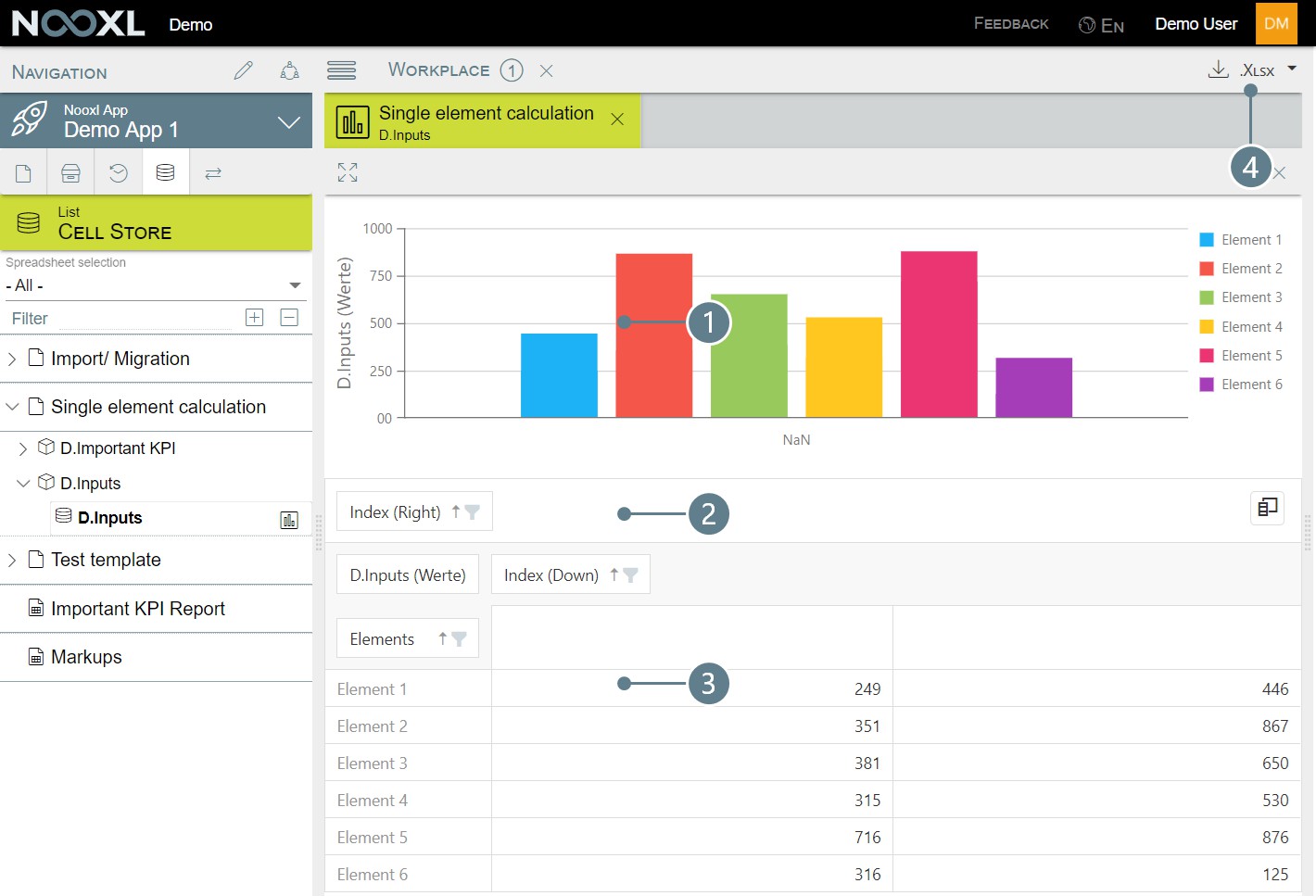This screenshot has width=1316, height=896.
Task: Open the DM user avatar
Action: click(1276, 23)
